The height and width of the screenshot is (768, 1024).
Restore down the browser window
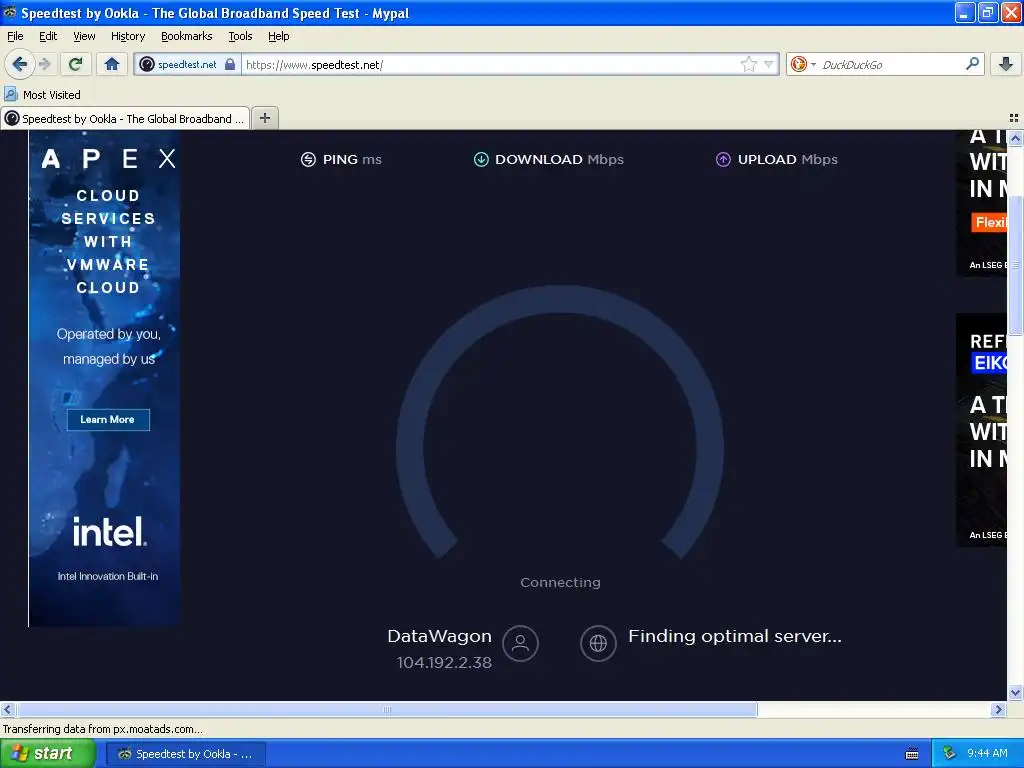(x=987, y=12)
